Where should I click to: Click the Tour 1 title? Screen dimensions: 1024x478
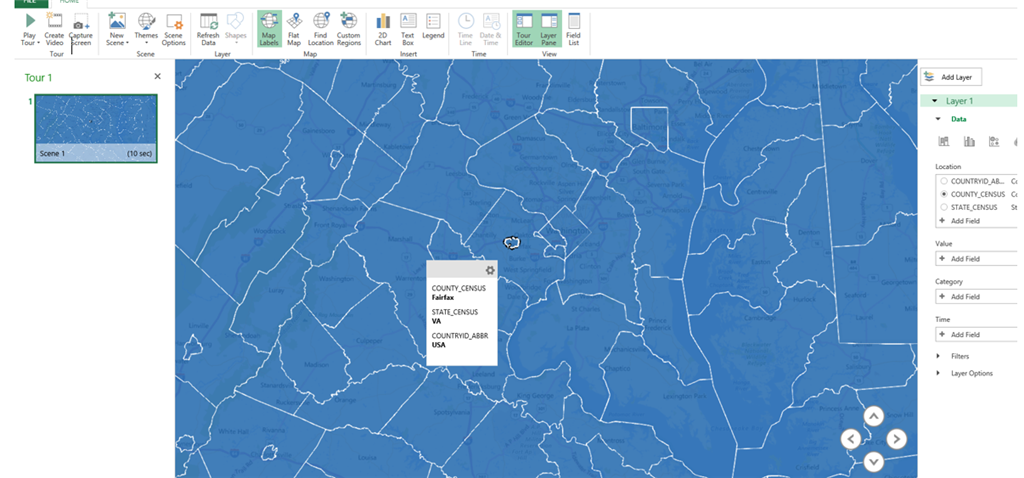pos(39,78)
